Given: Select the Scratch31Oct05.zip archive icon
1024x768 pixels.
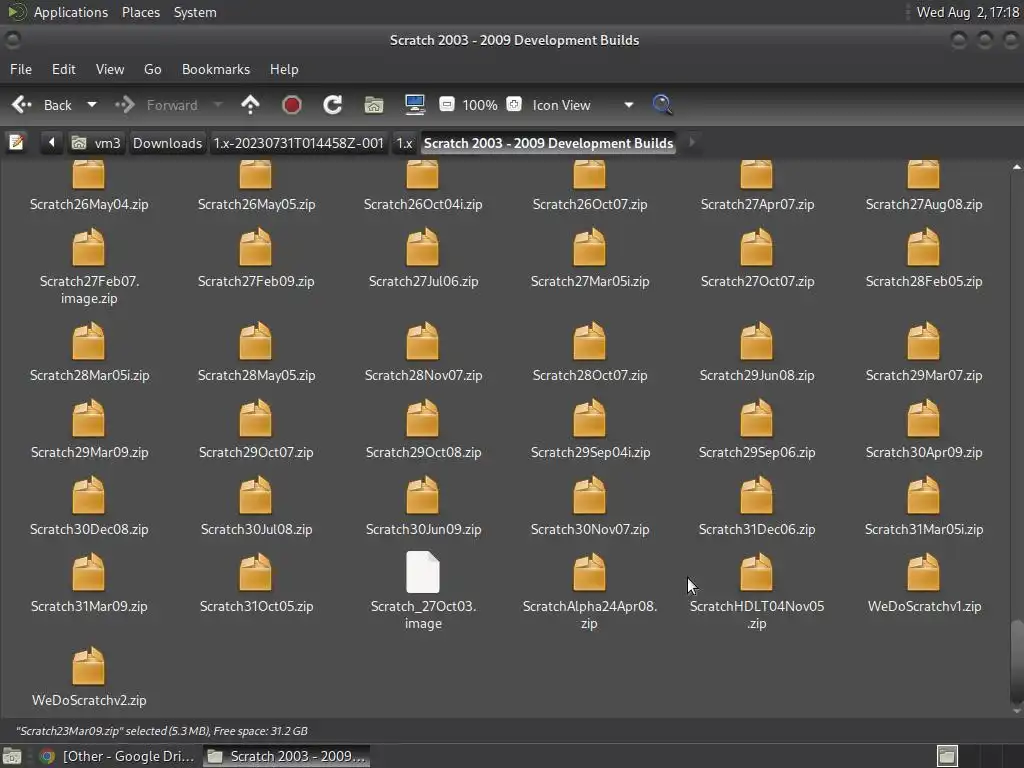Looking at the screenshot, I should [x=255, y=571].
